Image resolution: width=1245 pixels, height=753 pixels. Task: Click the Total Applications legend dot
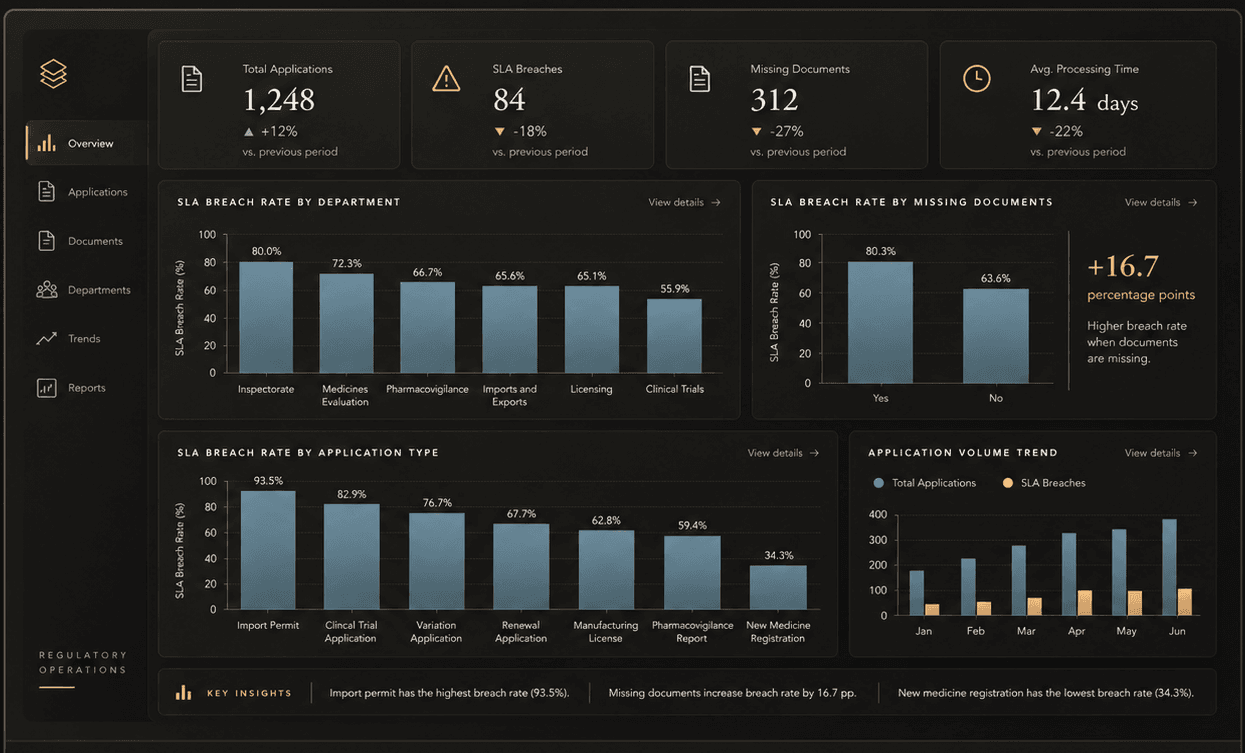[878, 483]
